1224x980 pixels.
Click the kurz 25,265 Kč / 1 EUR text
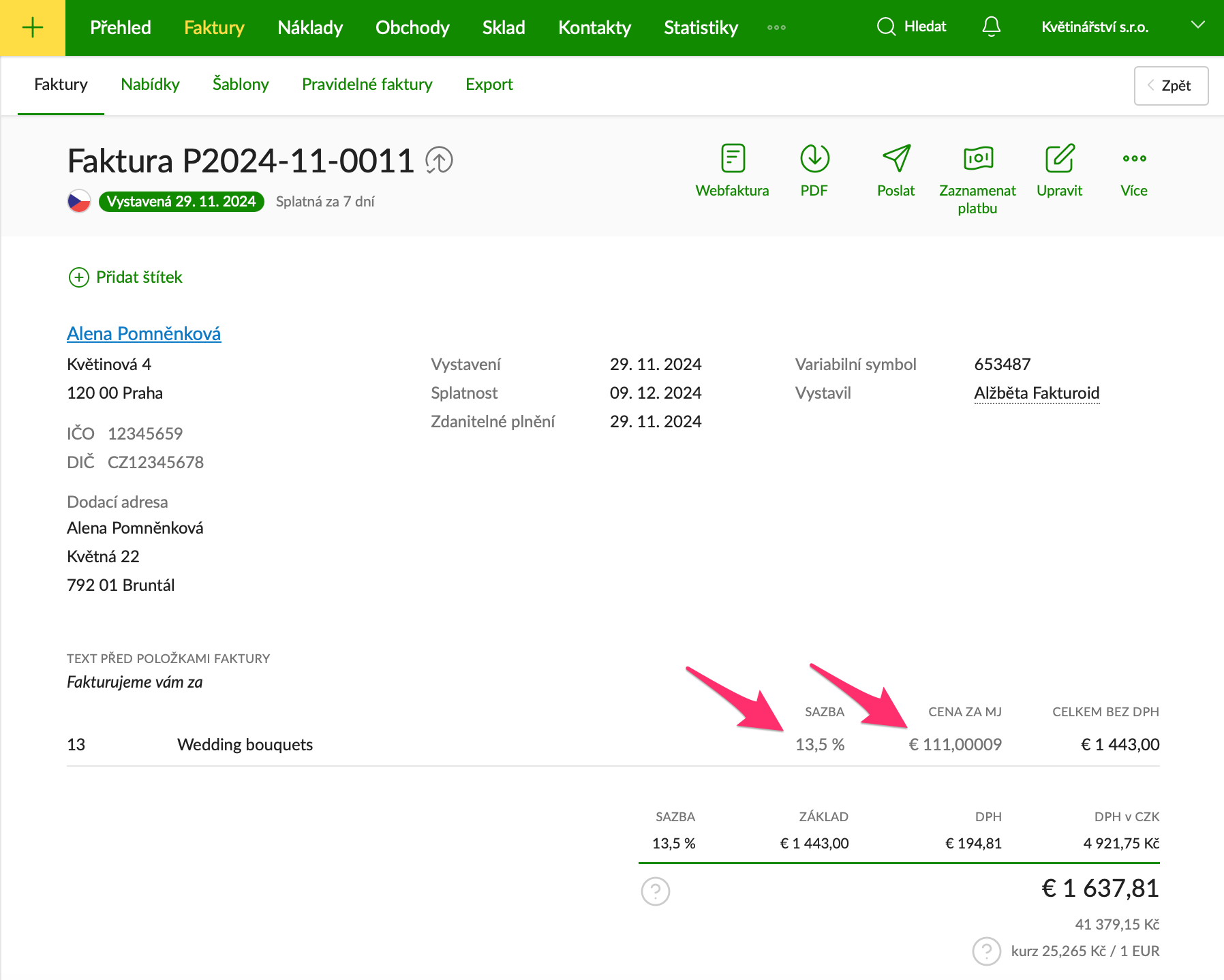pos(1085,951)
